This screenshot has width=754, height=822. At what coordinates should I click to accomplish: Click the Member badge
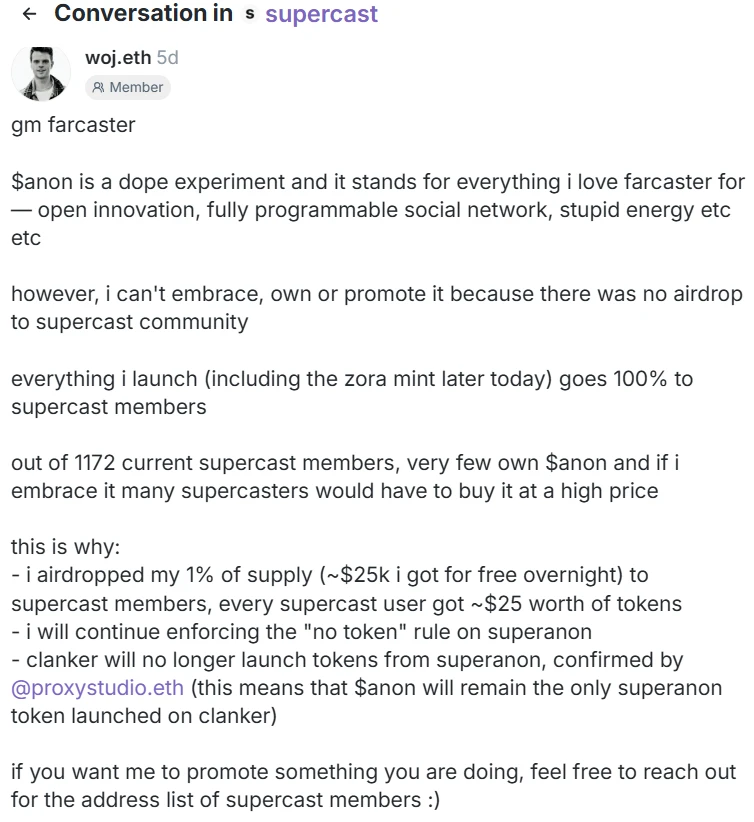pyautogui.click(x=128, y=87)
